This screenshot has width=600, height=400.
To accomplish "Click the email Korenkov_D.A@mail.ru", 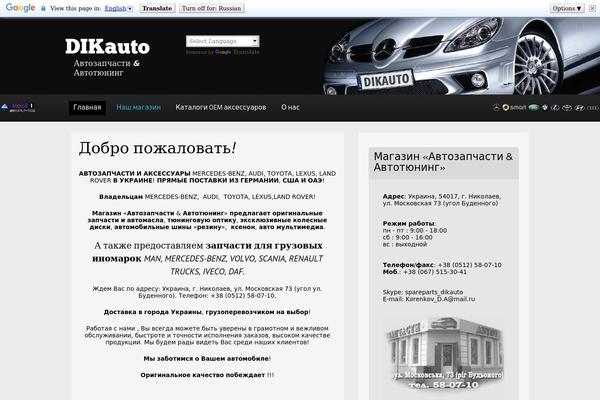I will pos(440,299).
